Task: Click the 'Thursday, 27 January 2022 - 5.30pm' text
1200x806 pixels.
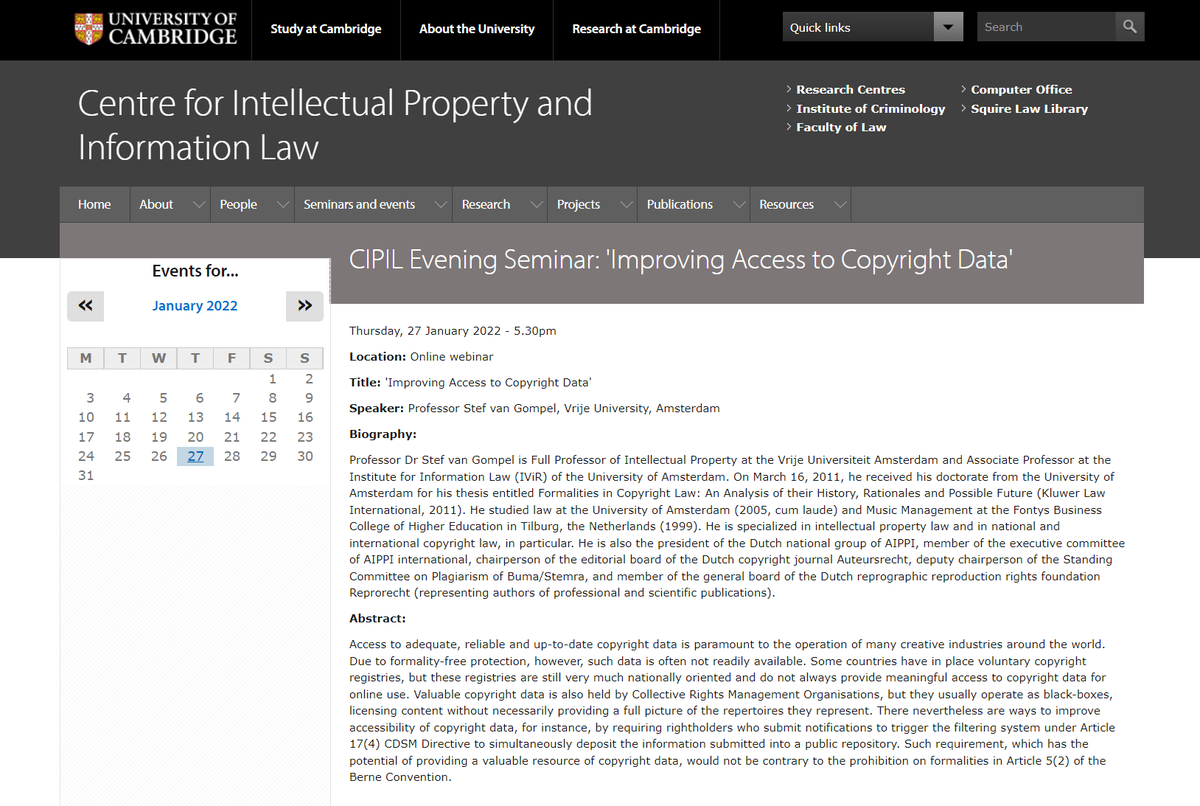Action: click(453, 331)
